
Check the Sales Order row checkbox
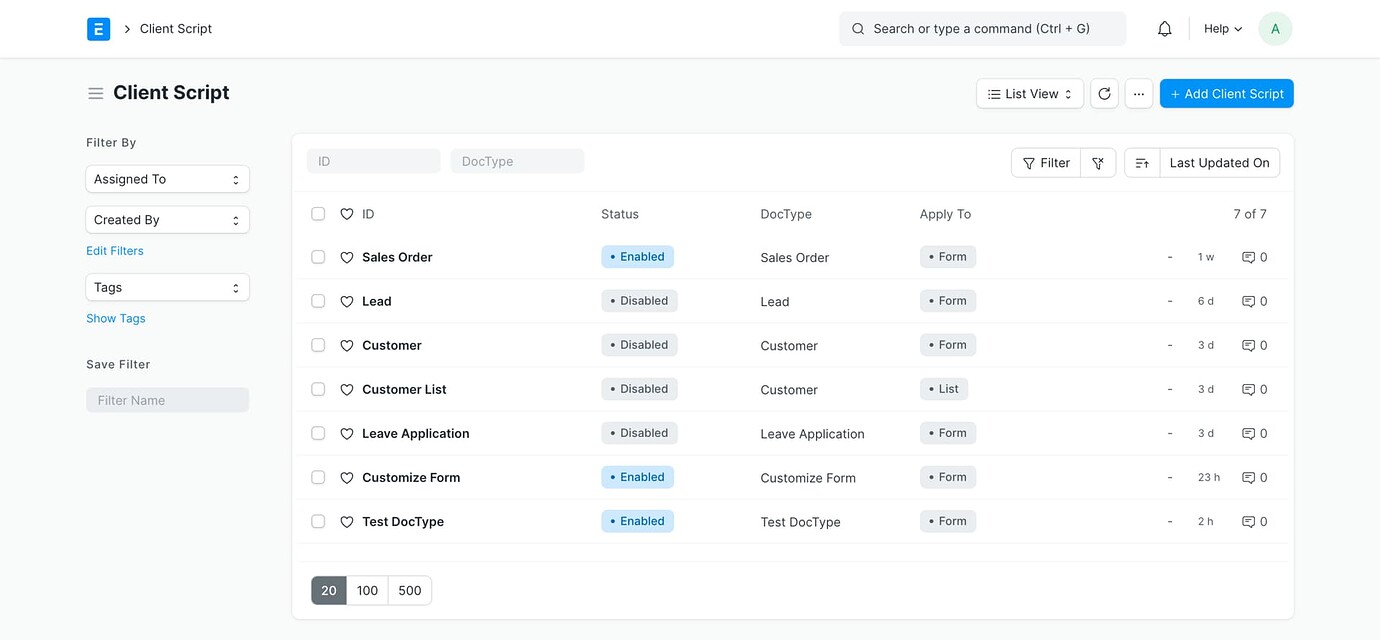tap(318, 257)
